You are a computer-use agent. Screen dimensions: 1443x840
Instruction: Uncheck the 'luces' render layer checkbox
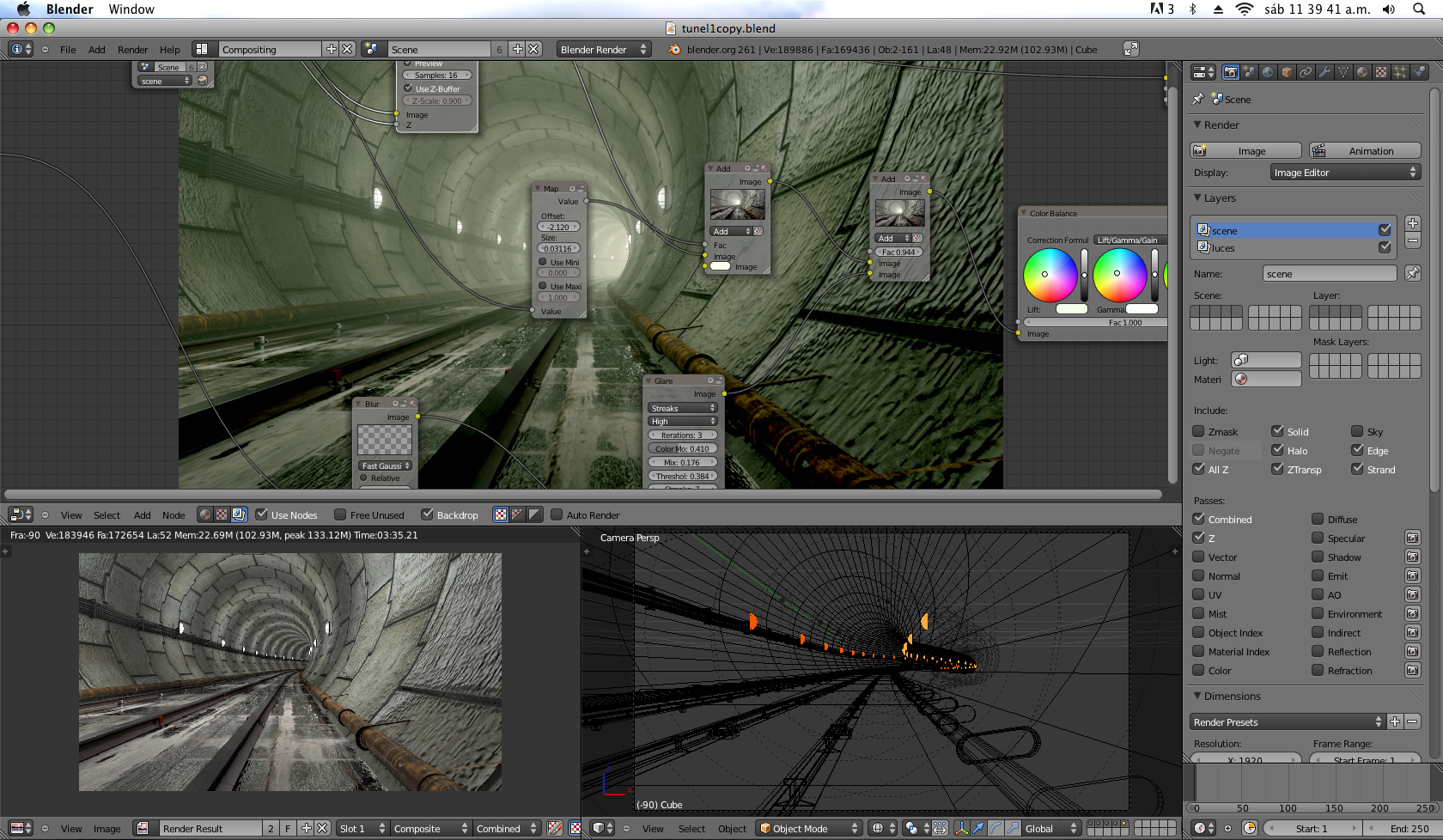tap(1385, 247)
